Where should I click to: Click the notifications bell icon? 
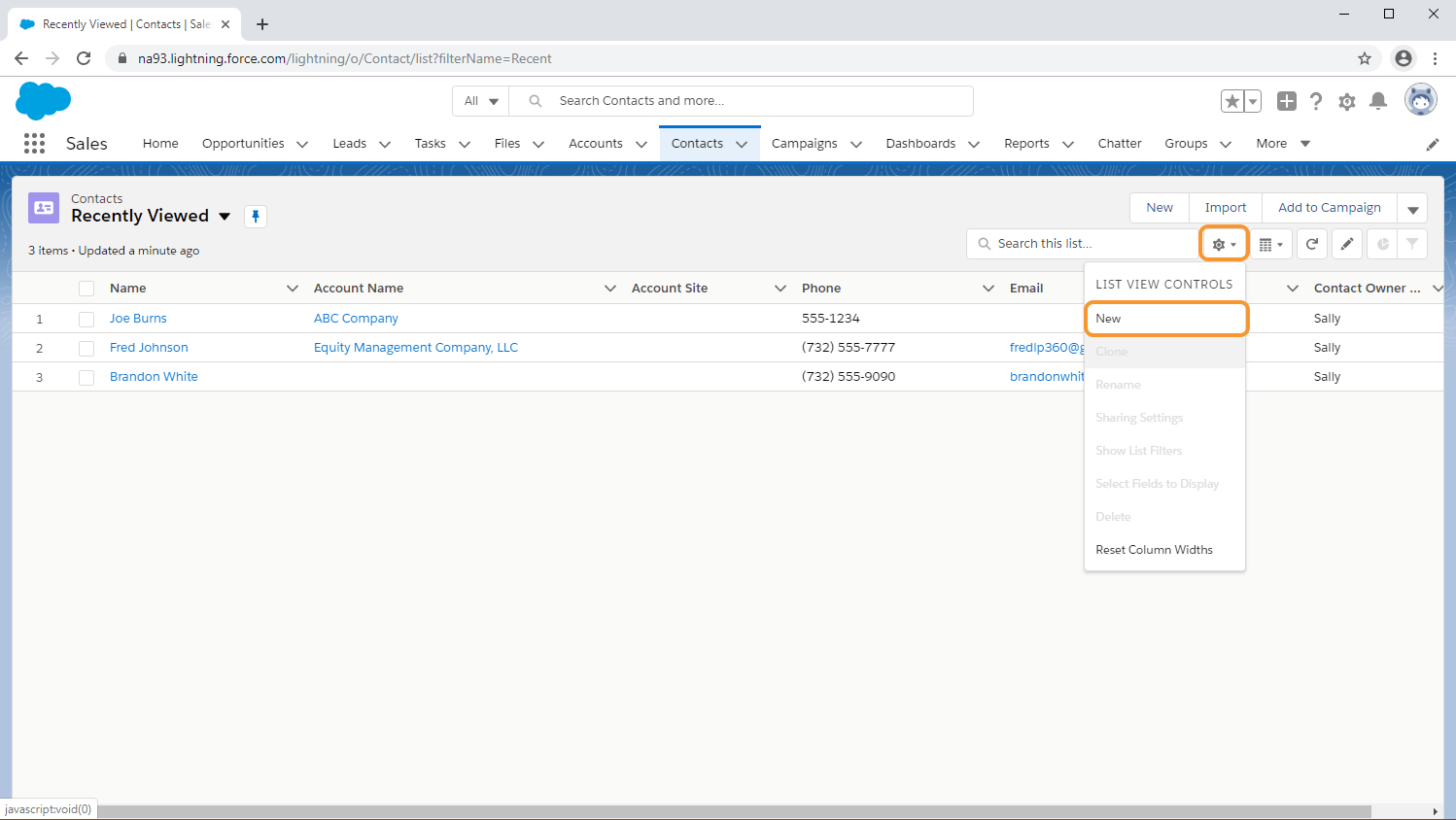1377,101
